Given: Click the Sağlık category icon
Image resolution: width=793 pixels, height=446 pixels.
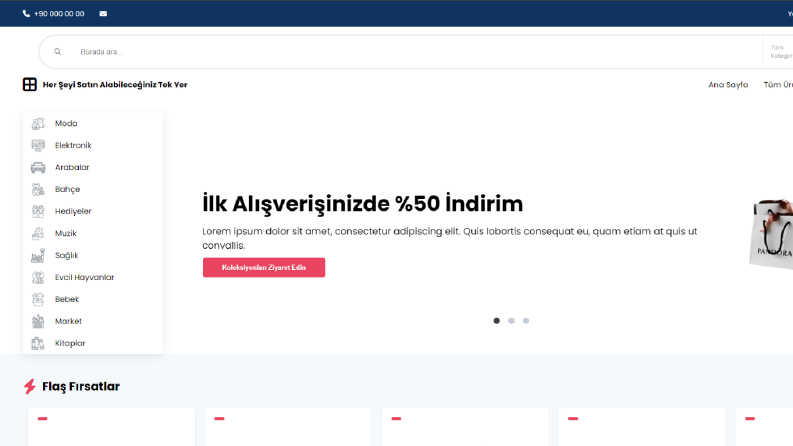Looking at the screenshot, I should pos(38,255).
